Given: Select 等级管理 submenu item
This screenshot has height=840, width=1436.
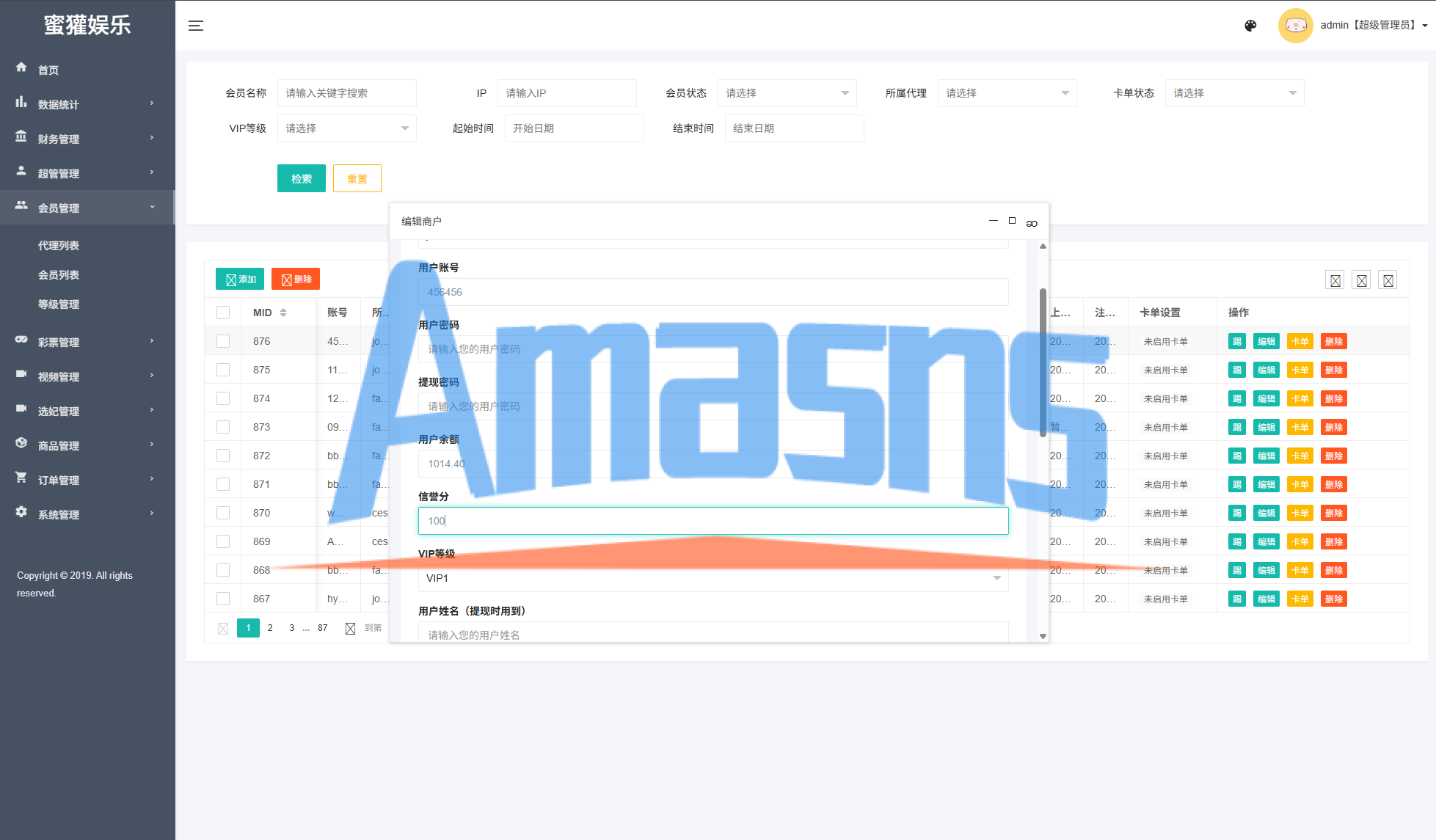Looking at the screenshot, I should point(59,304).
